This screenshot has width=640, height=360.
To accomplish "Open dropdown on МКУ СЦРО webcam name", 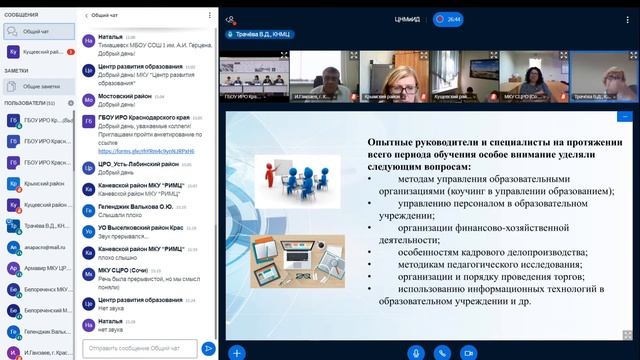I will tap(524, 97).
